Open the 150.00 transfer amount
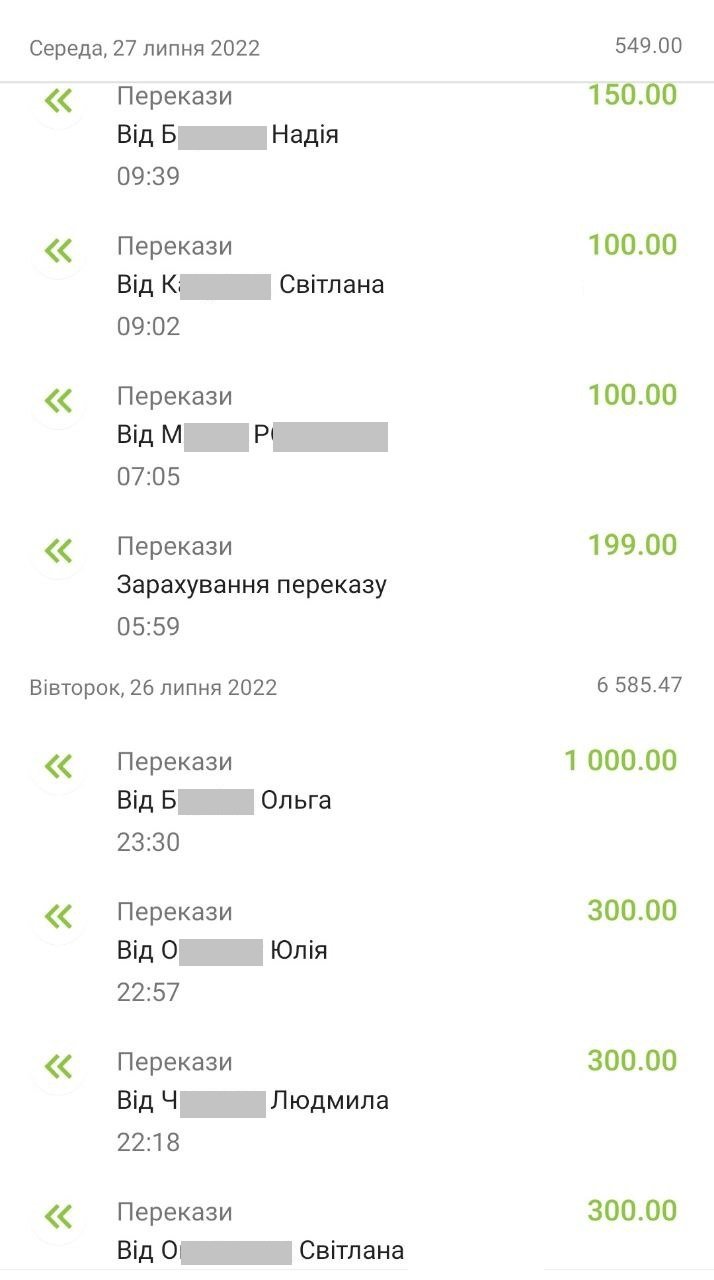Viewport: 714px width, 1280px height. pos(632,96)
